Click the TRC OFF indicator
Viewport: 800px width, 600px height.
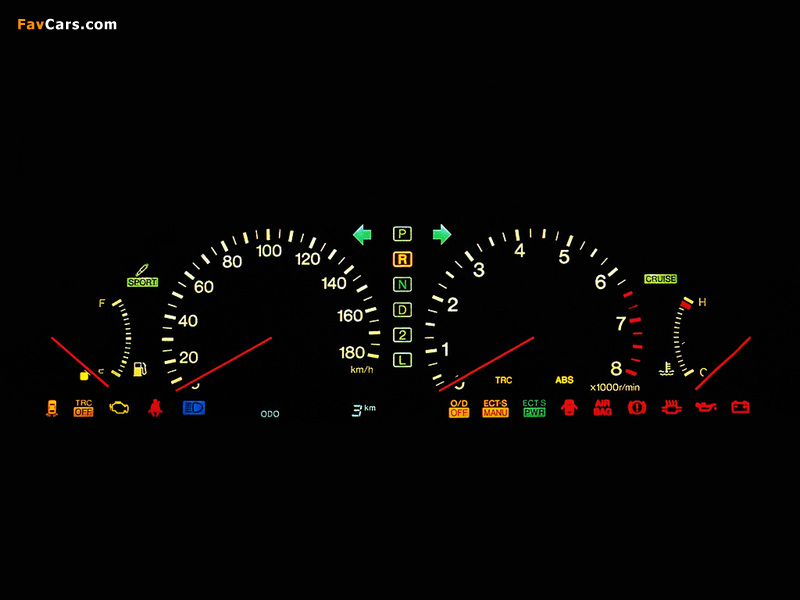pyautogui.click(x=83, y=408)
